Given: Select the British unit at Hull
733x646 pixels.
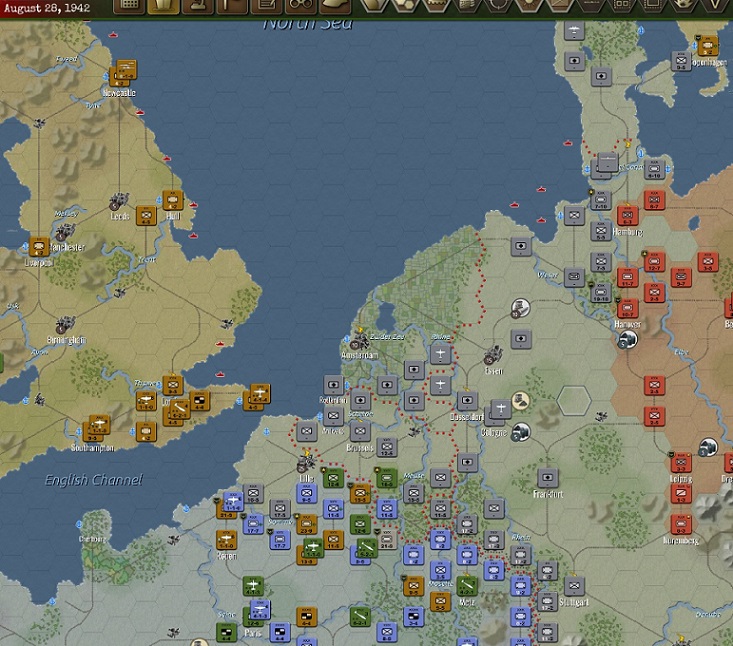Looking at the screenshot, I should pos(172,201).
